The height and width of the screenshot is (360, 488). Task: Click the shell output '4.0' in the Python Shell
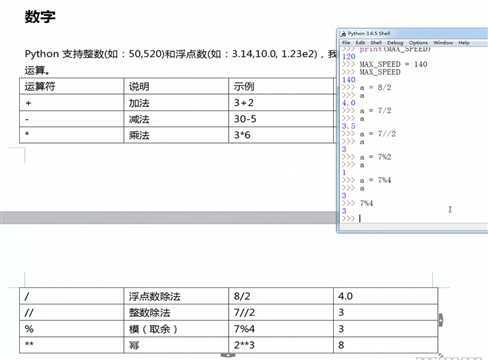coord(349,103)
